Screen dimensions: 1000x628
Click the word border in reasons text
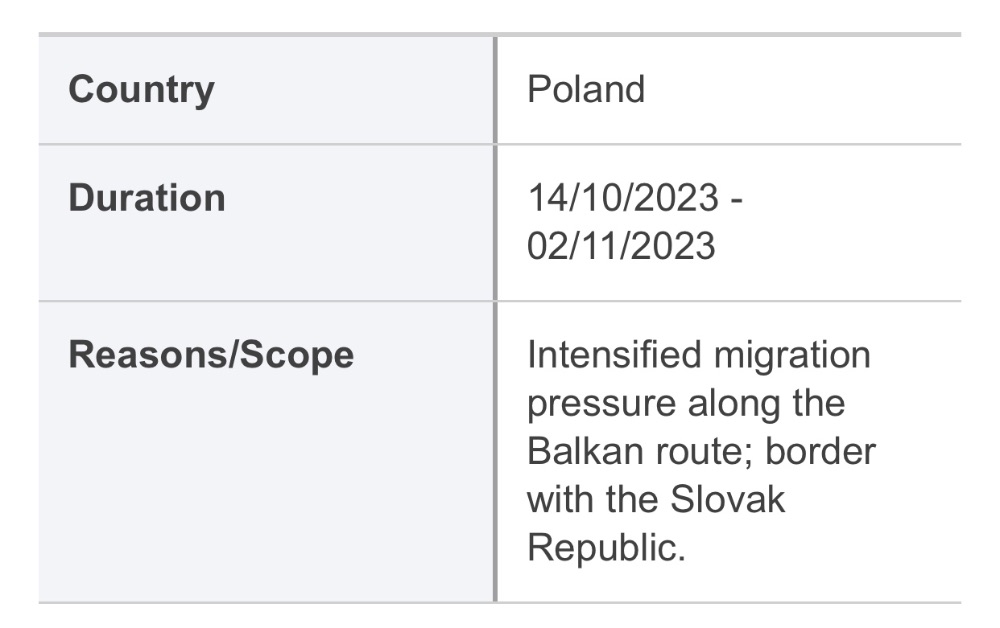(x=821, y=451)
